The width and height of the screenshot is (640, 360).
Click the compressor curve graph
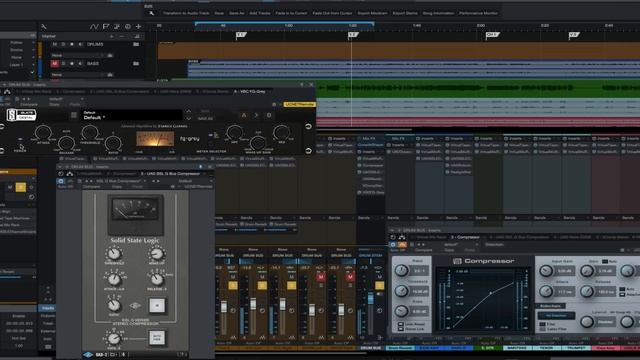483,300
